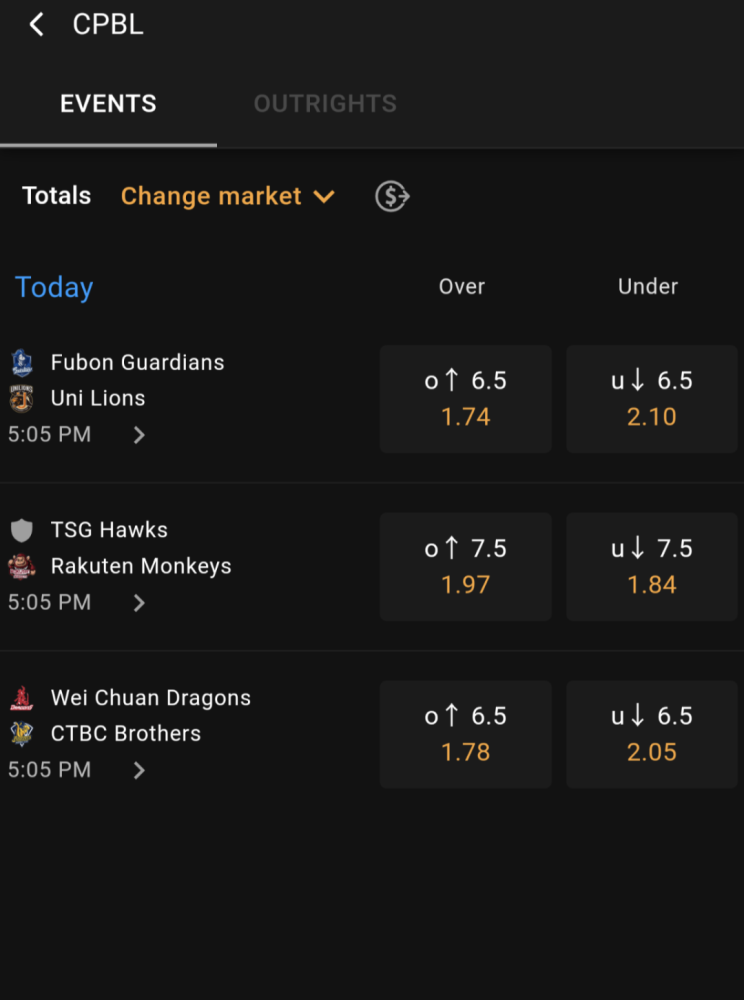The image size is (744, 1000).
Task: Expand Wei Chuan Dragons vs CTBC Brothers chevron
Action: coord(138,770)
